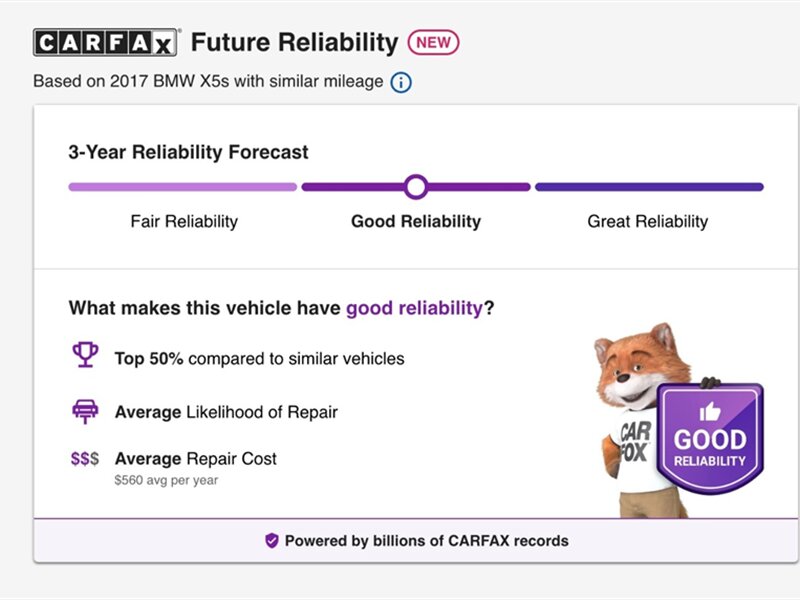
Task: Click the 3-Year Reliability Forecast heading
Action: click(x=188, y=153)
